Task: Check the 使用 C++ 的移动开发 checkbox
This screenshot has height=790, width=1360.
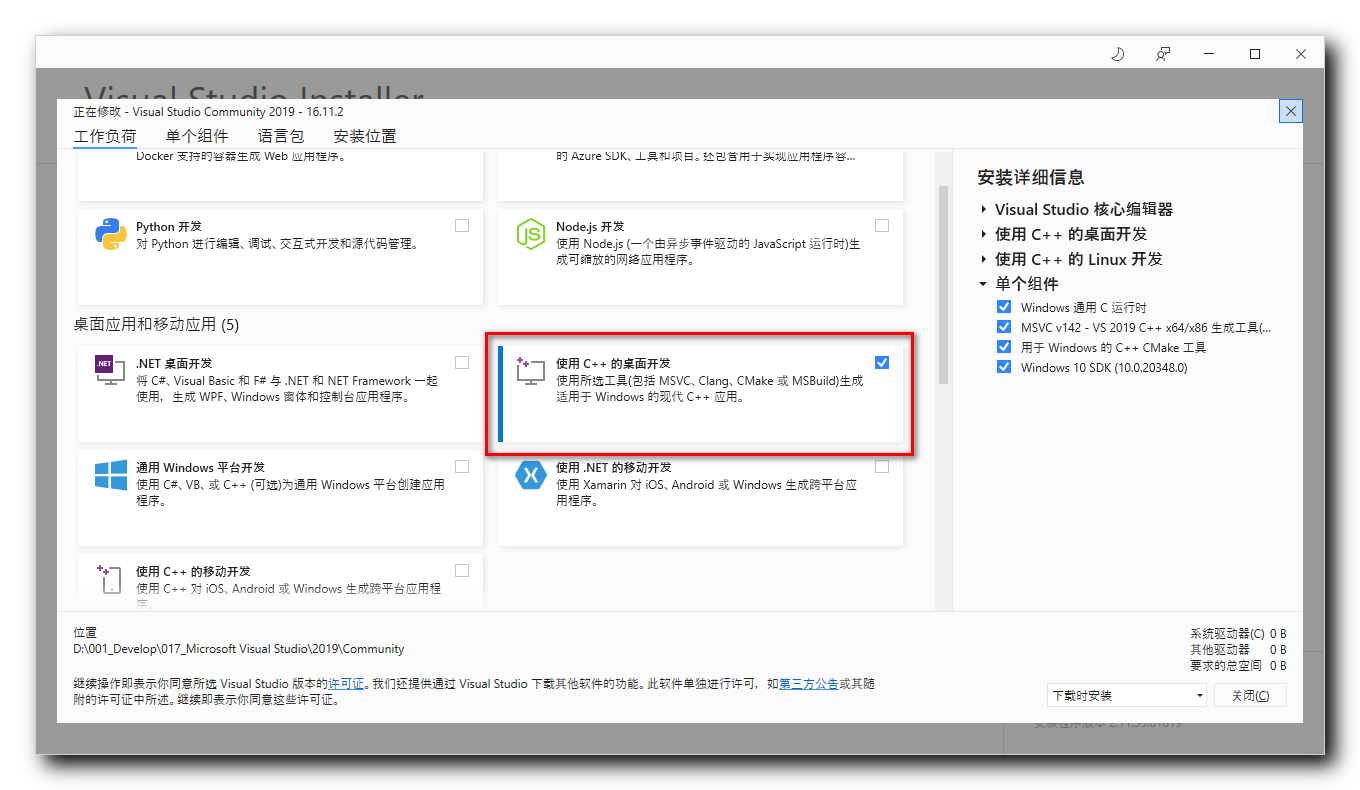Action: pos(462,570)
